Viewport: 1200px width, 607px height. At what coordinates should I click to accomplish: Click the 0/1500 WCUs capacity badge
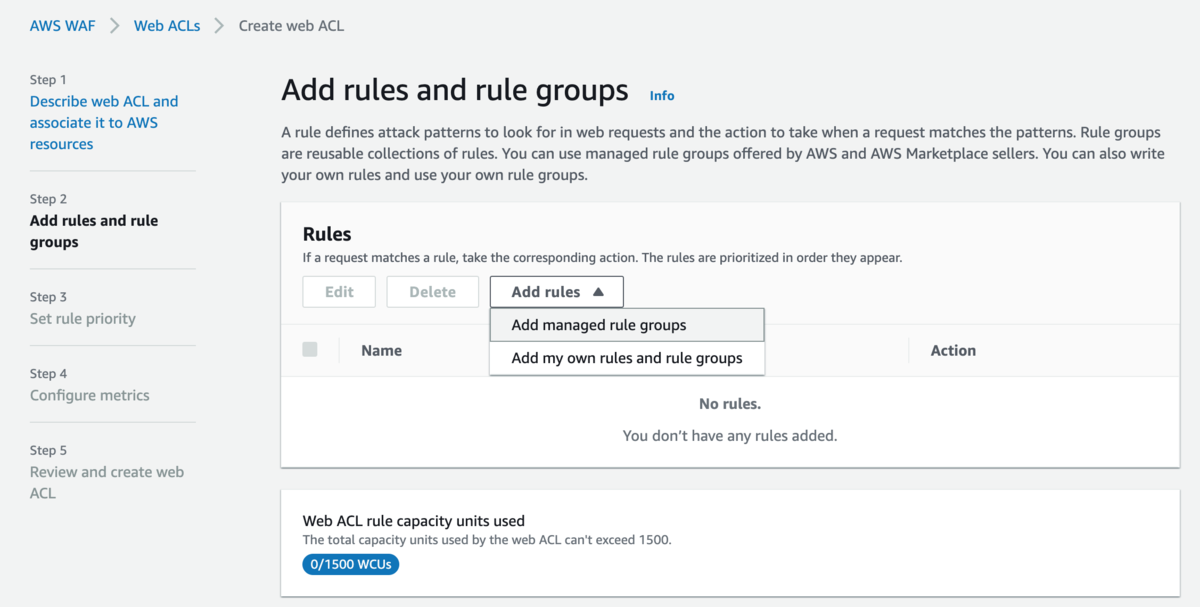click(350, 565)
